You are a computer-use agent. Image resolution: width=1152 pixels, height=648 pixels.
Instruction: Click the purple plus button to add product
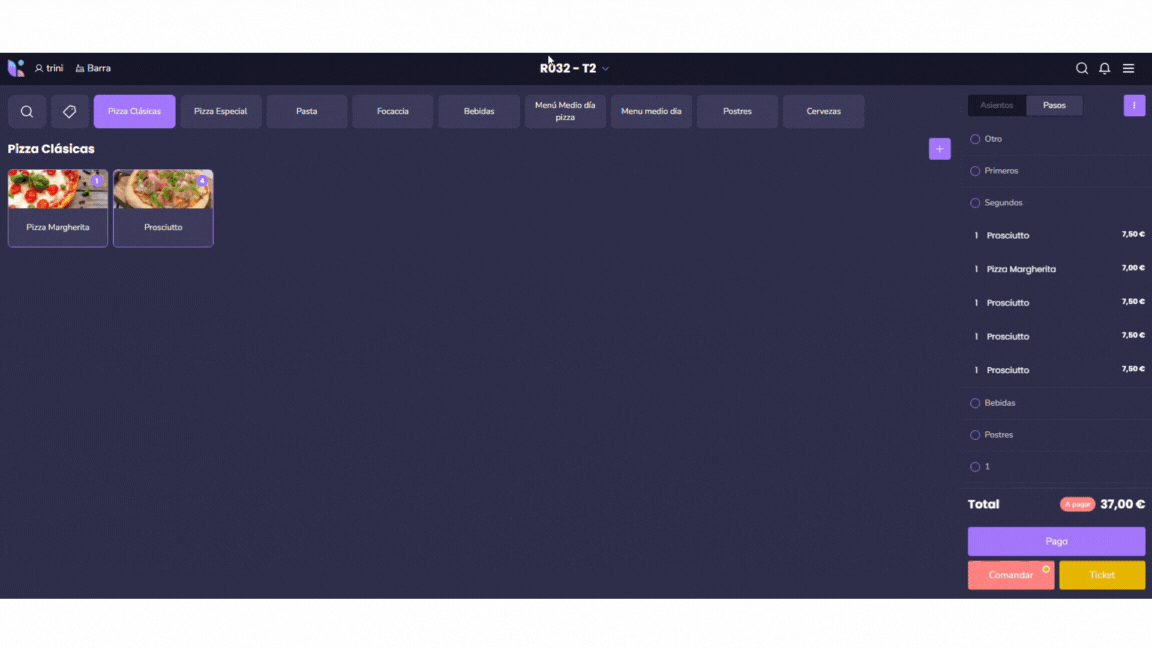coord(939,149)
